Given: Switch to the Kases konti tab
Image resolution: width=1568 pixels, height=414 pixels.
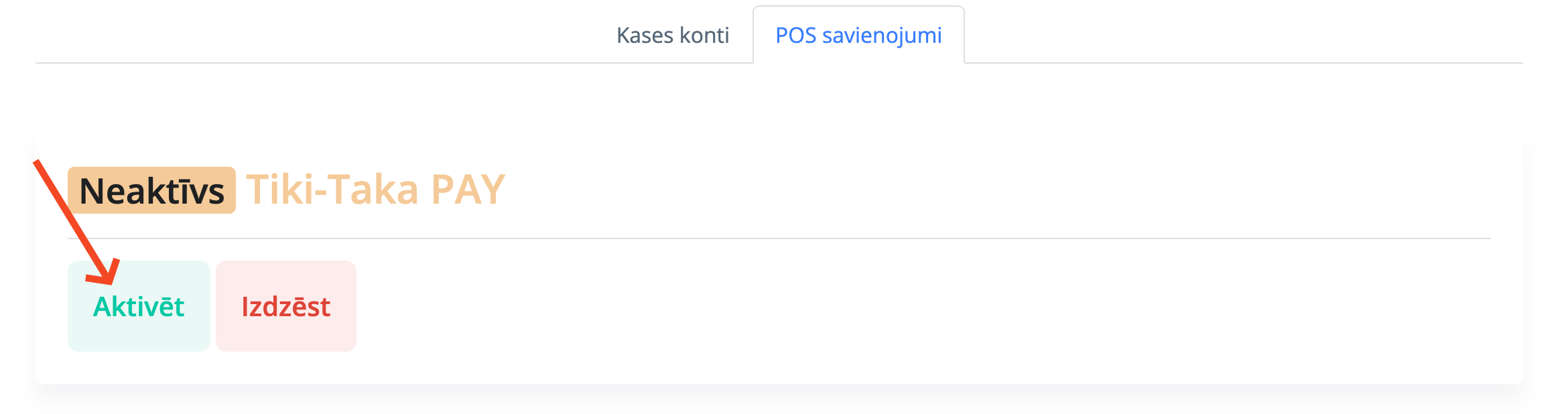Looking at the screenshot, I should click(x=672, y=35).
